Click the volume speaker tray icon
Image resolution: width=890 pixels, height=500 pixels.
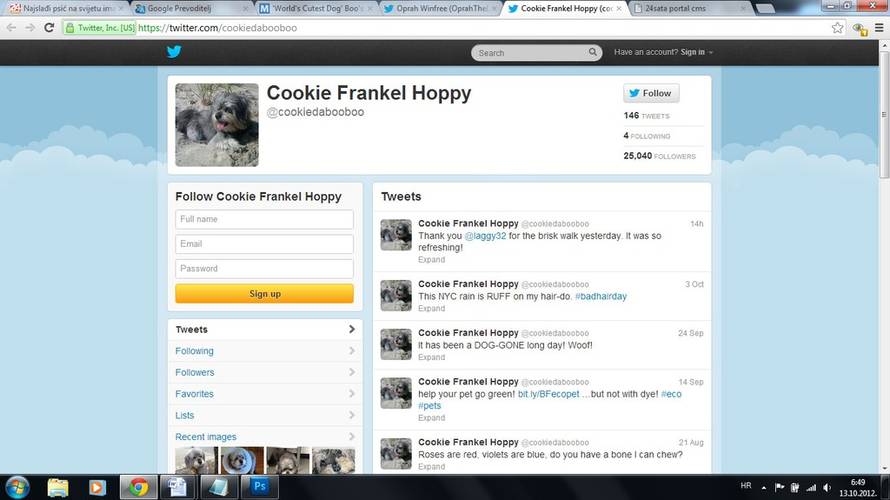pyautogui.click(x=827, y=488)
